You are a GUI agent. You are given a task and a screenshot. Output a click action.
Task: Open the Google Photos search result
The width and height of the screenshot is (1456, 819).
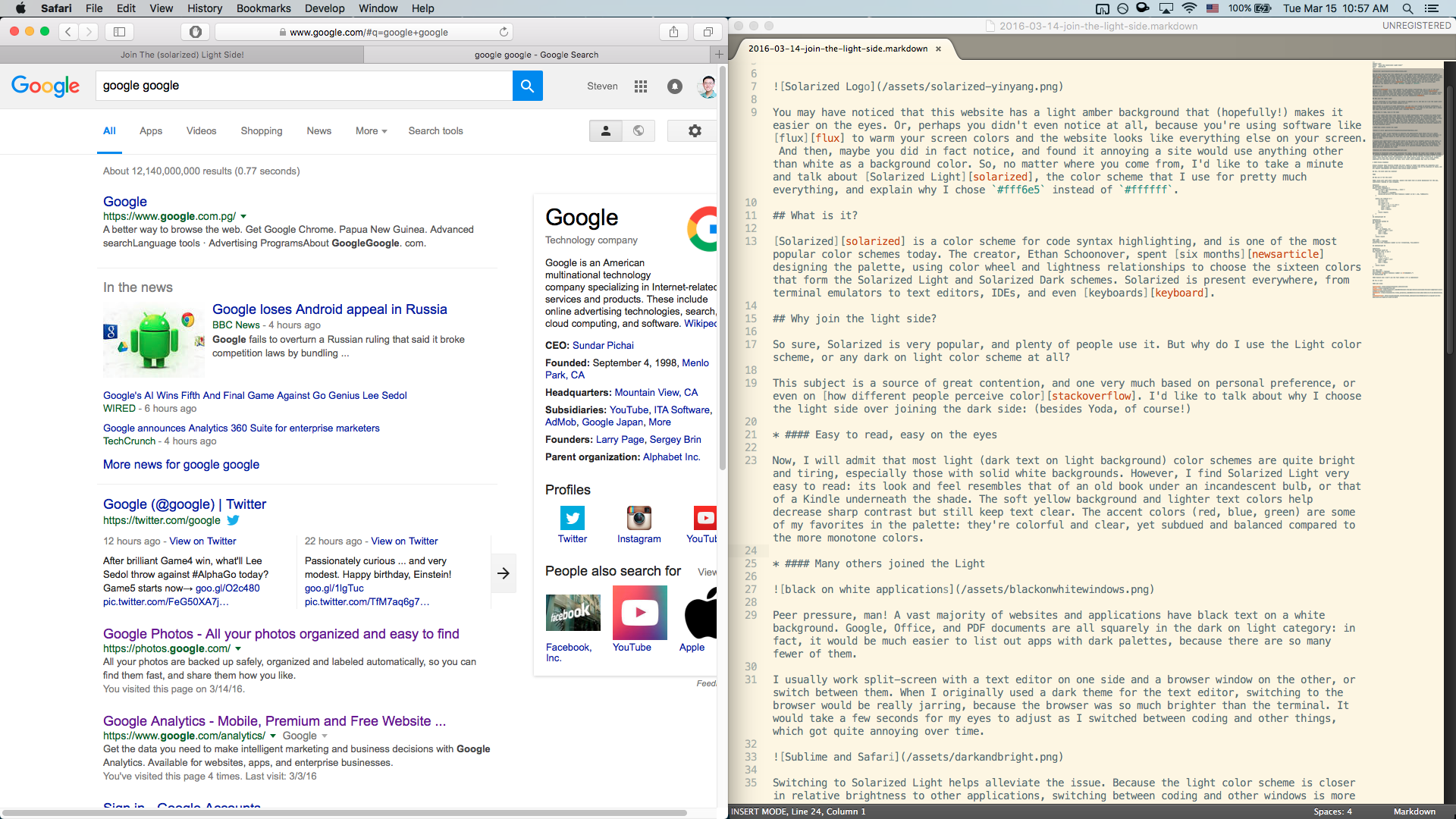281,634
